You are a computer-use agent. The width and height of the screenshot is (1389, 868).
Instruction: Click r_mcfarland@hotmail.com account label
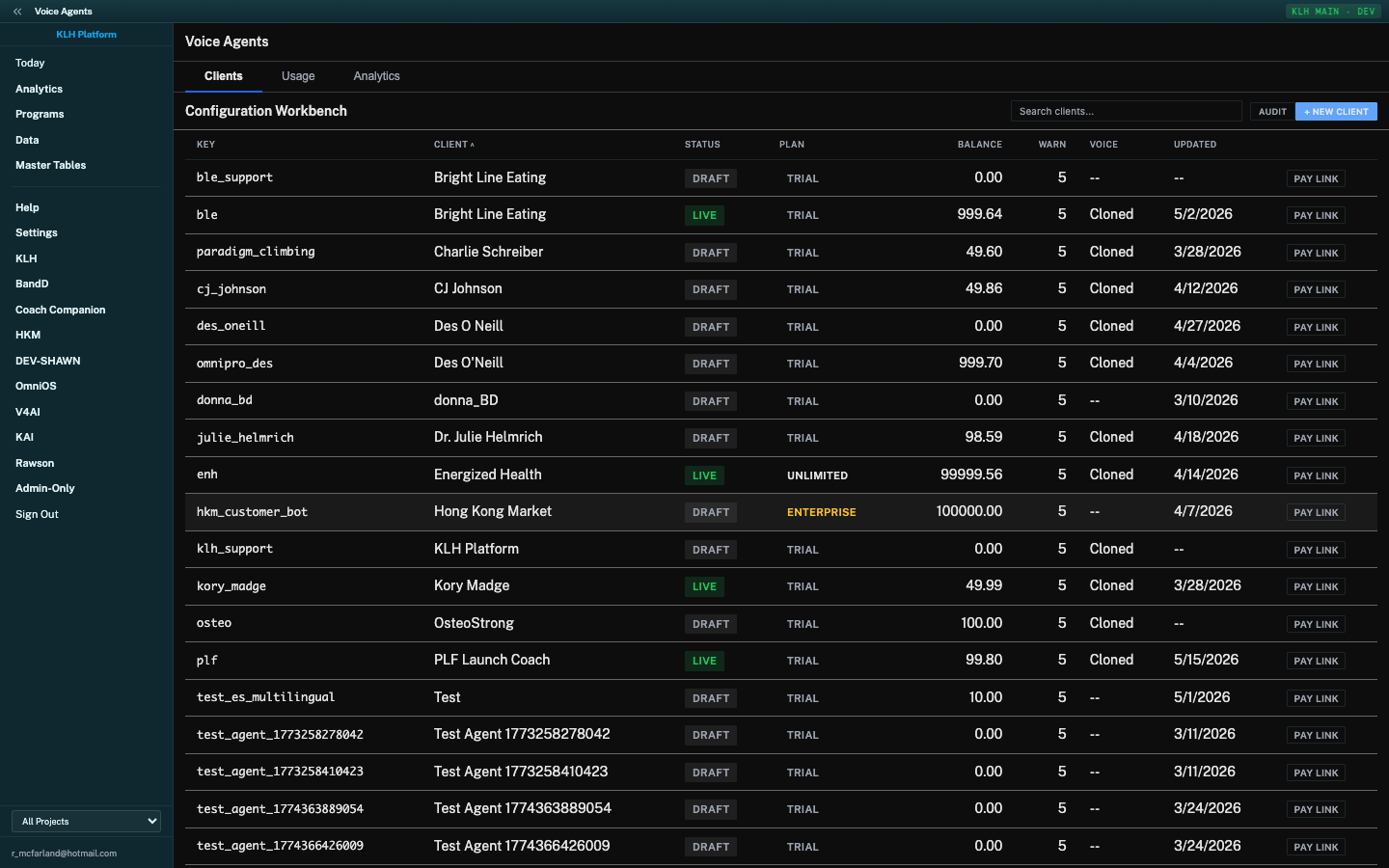pos(64,854)
